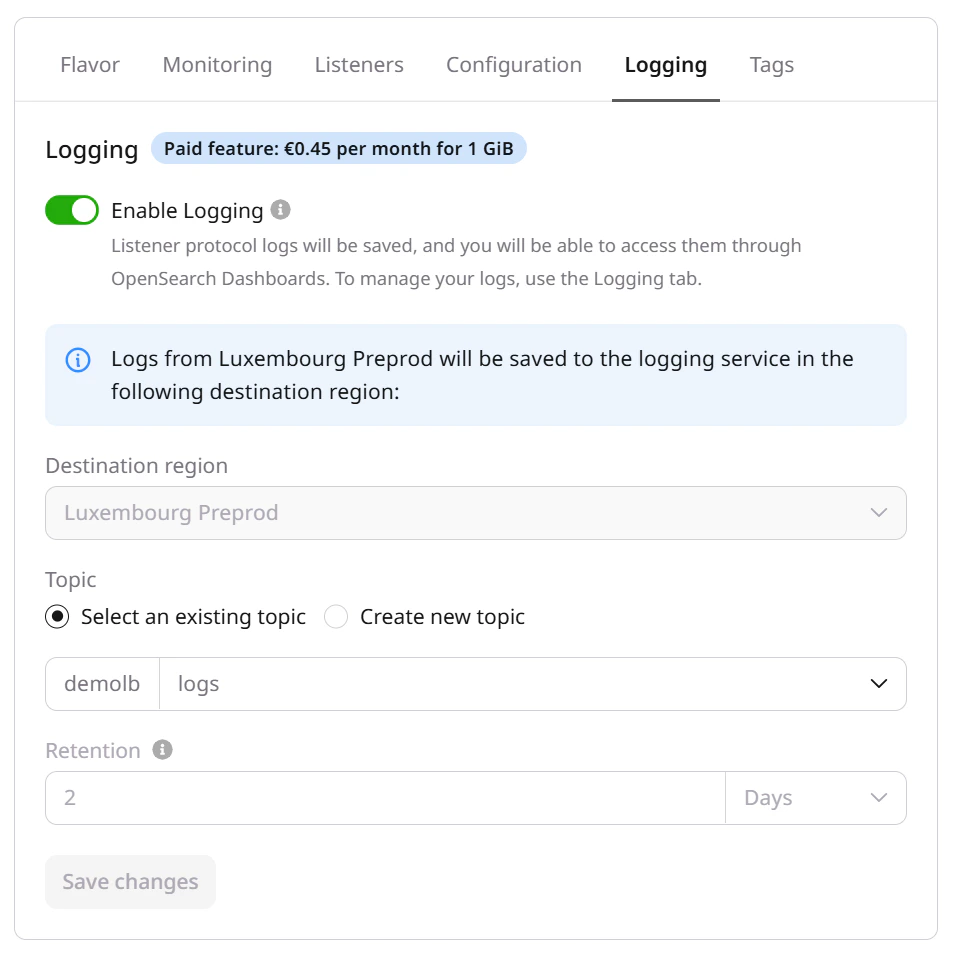Switch to the Monitoring tab
955x955 pixels.
[216, 64]
